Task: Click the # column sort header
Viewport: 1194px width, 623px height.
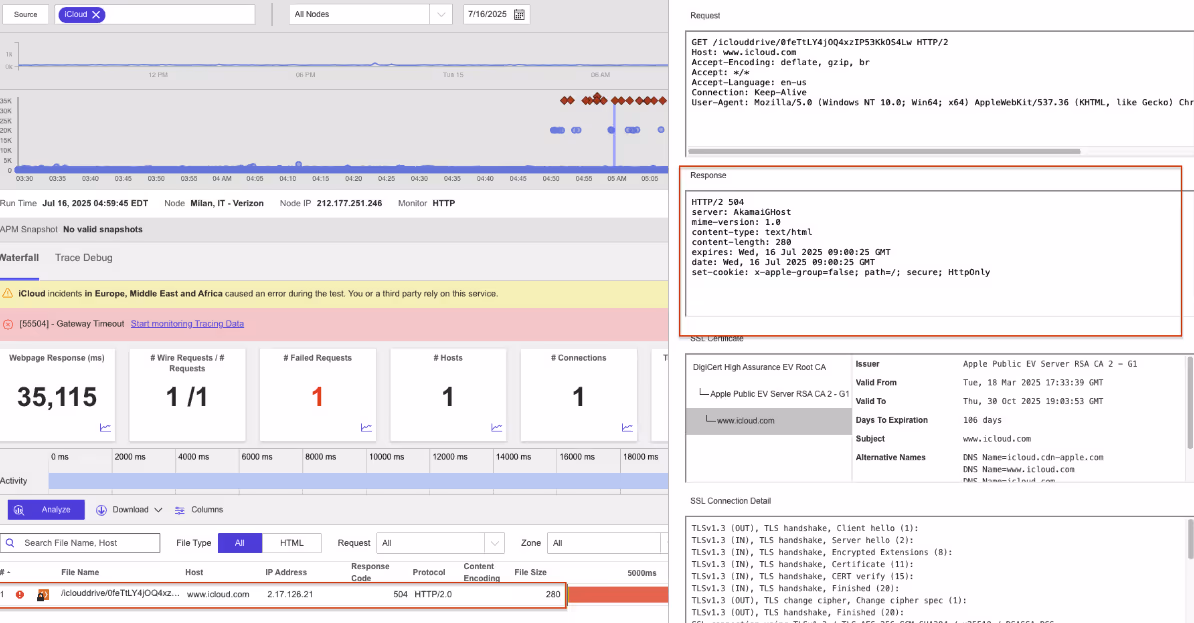Action: 5,573
